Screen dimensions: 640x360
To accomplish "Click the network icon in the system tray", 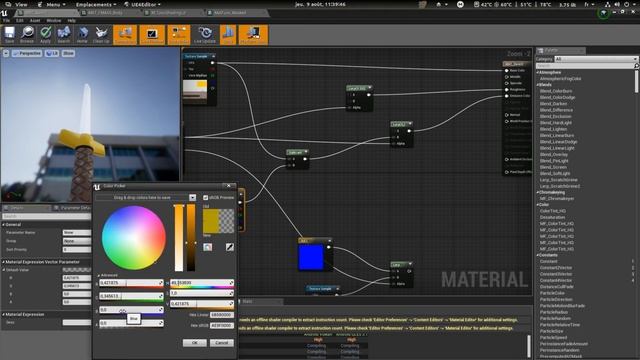I will click(607, 4).
